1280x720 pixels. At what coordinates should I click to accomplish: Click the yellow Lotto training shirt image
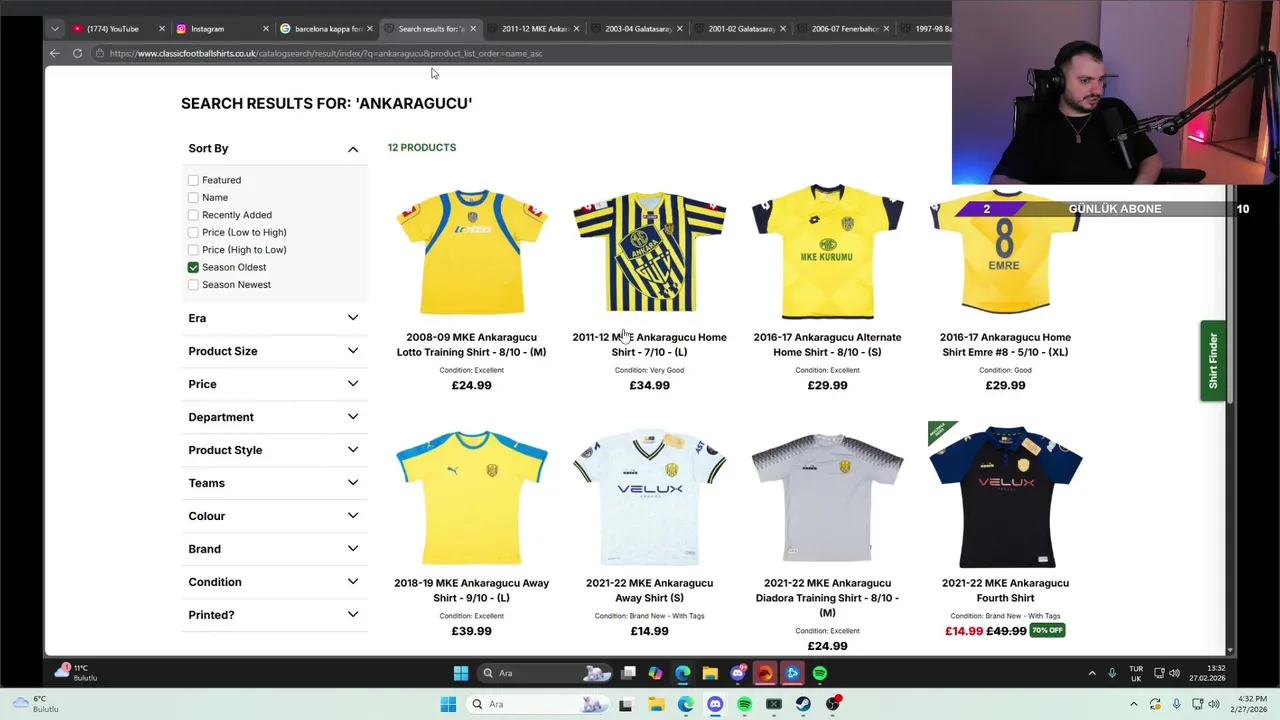(x=471, y=251)
